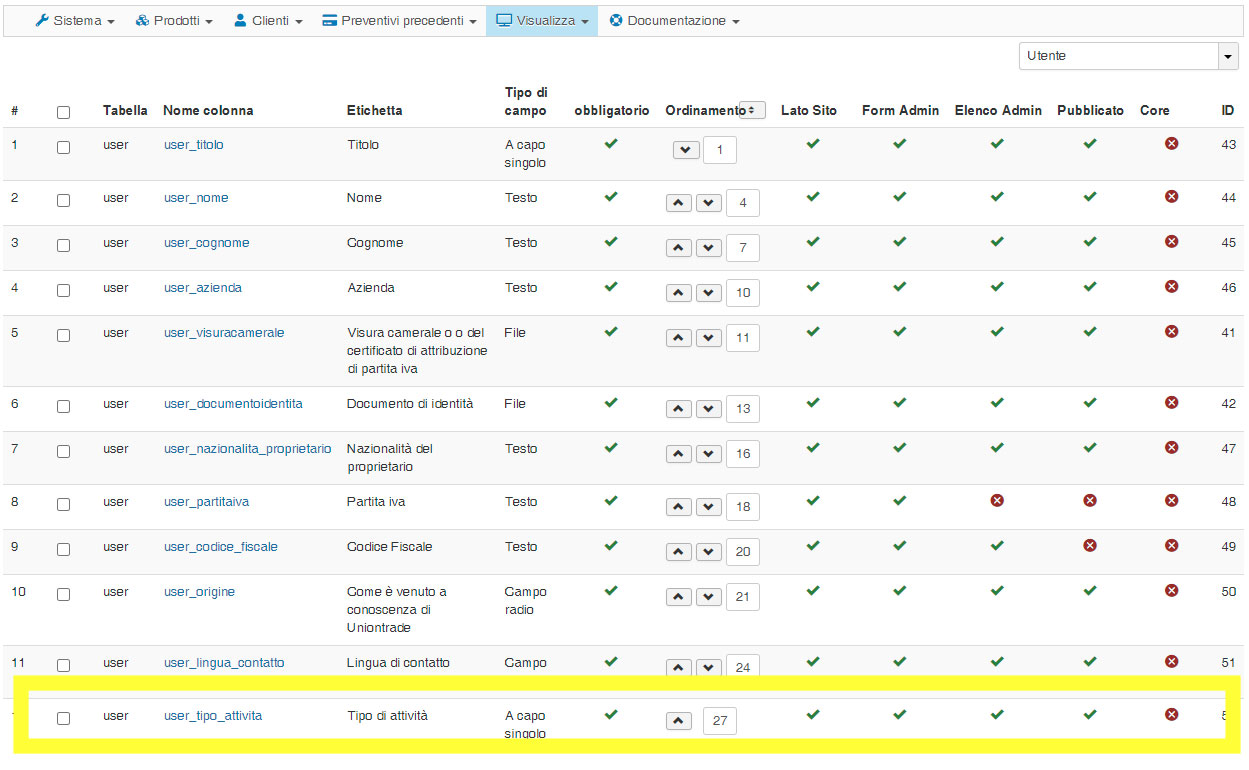1249x770 pixels.
Task: Open the Visualizza menu
Action: [x=542, y=21]
